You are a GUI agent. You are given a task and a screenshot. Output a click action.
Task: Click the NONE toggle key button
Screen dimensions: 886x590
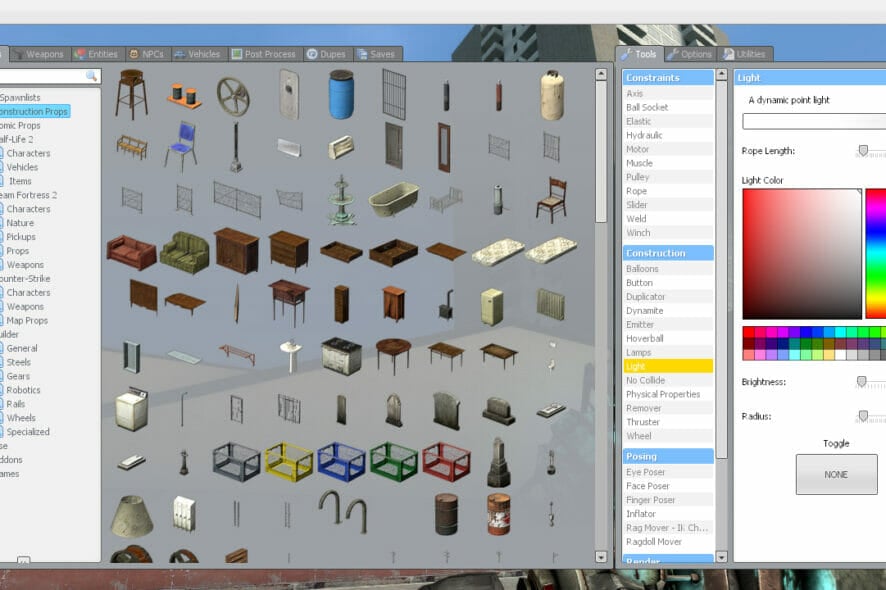836,475
